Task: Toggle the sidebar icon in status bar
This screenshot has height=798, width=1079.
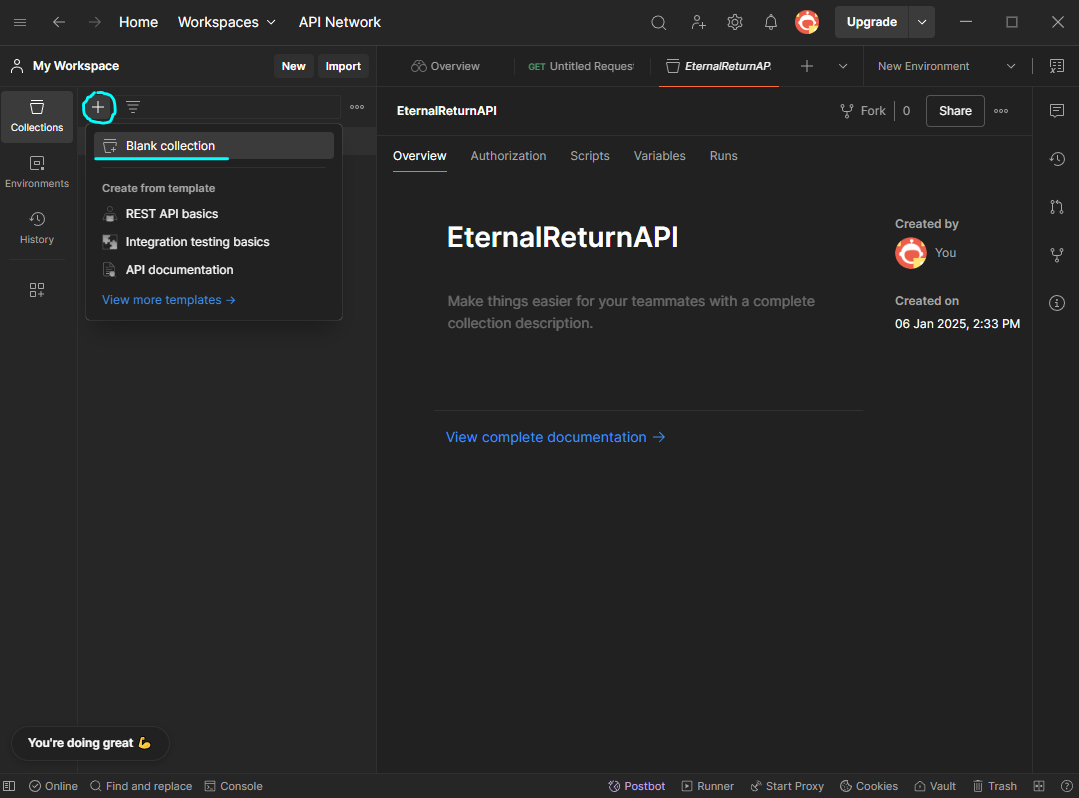Action: click(9, 786)
